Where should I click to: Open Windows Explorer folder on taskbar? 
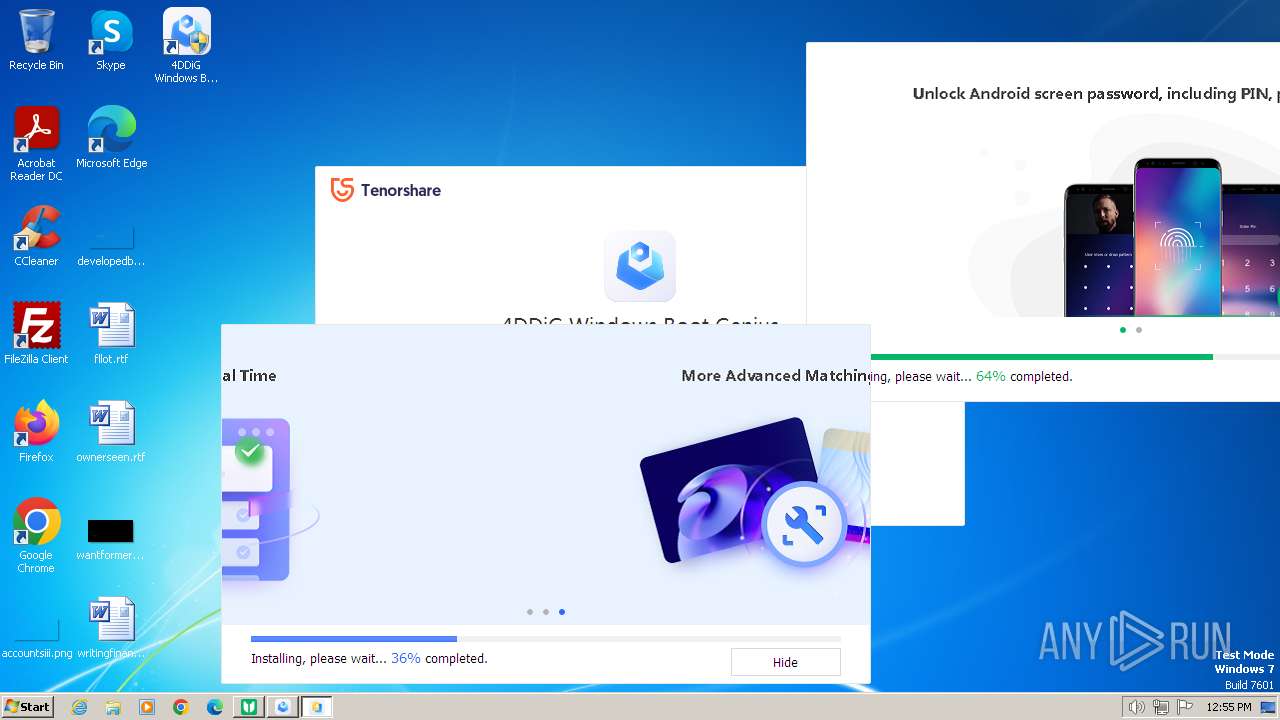point(113,707)
